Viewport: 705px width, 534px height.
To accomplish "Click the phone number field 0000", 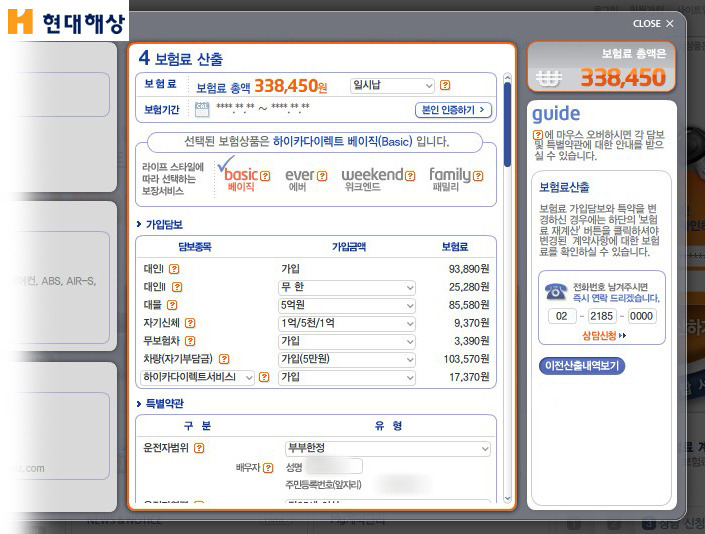I will 642,316.
